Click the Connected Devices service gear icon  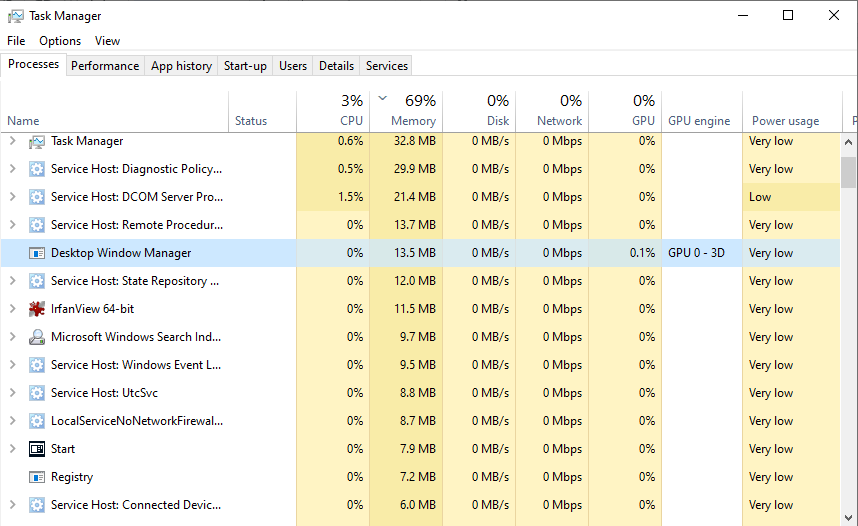tap(37, 505)
